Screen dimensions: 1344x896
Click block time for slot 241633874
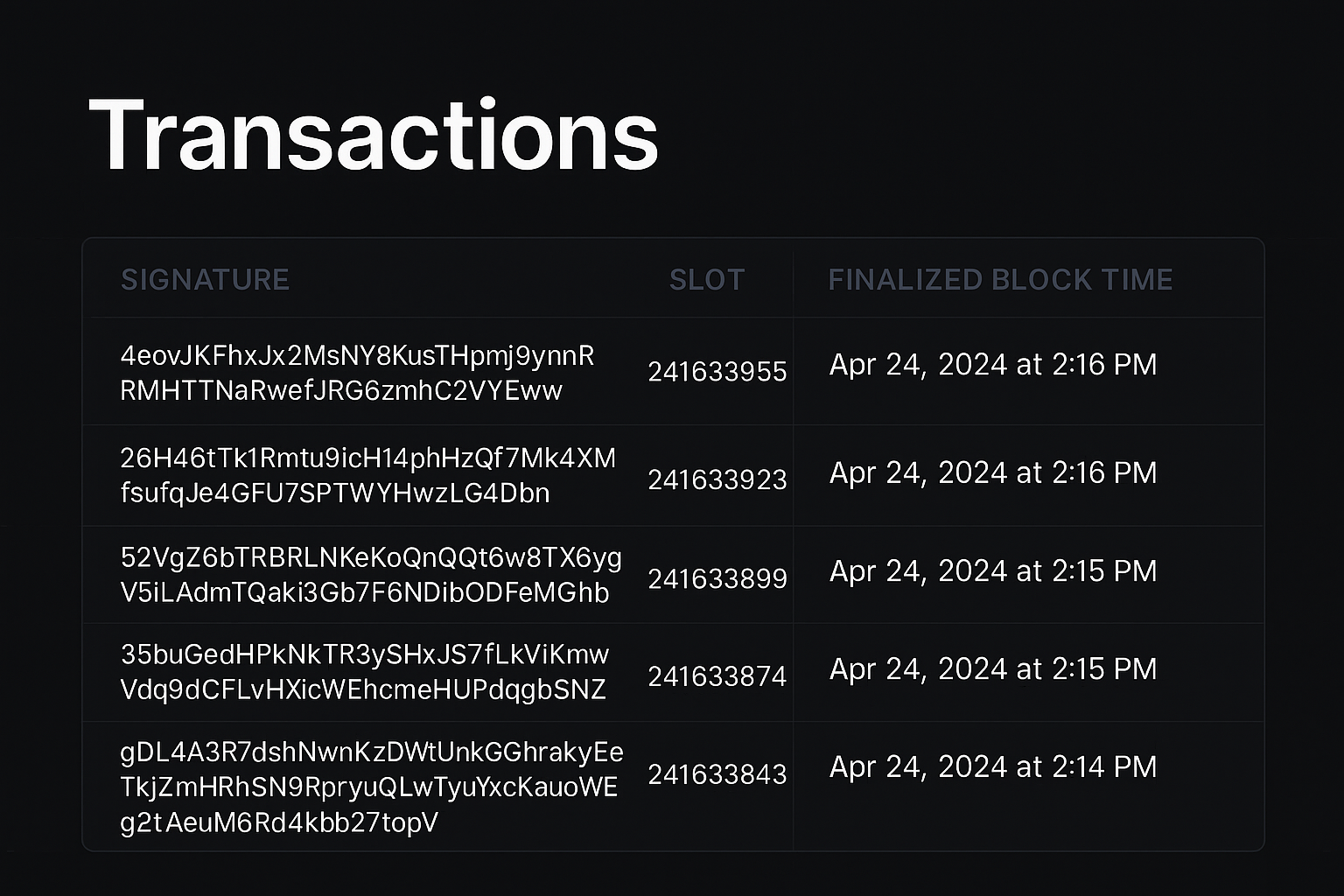coord(993,669)
